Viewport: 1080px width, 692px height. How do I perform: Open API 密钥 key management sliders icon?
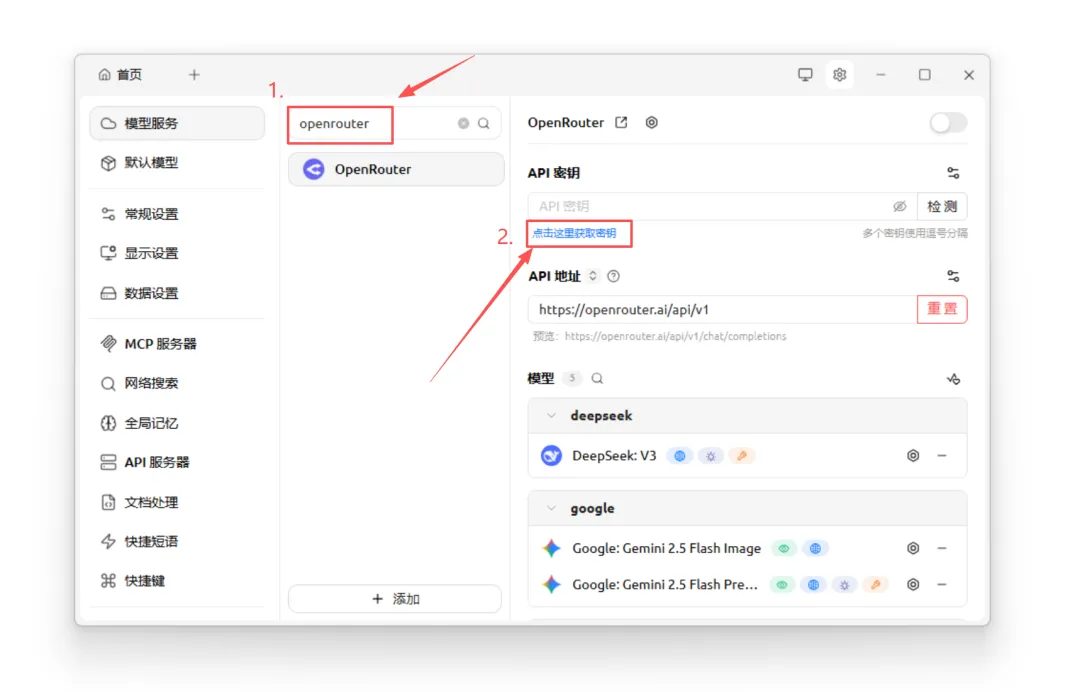pyautogui.click(x=953, y=173)
